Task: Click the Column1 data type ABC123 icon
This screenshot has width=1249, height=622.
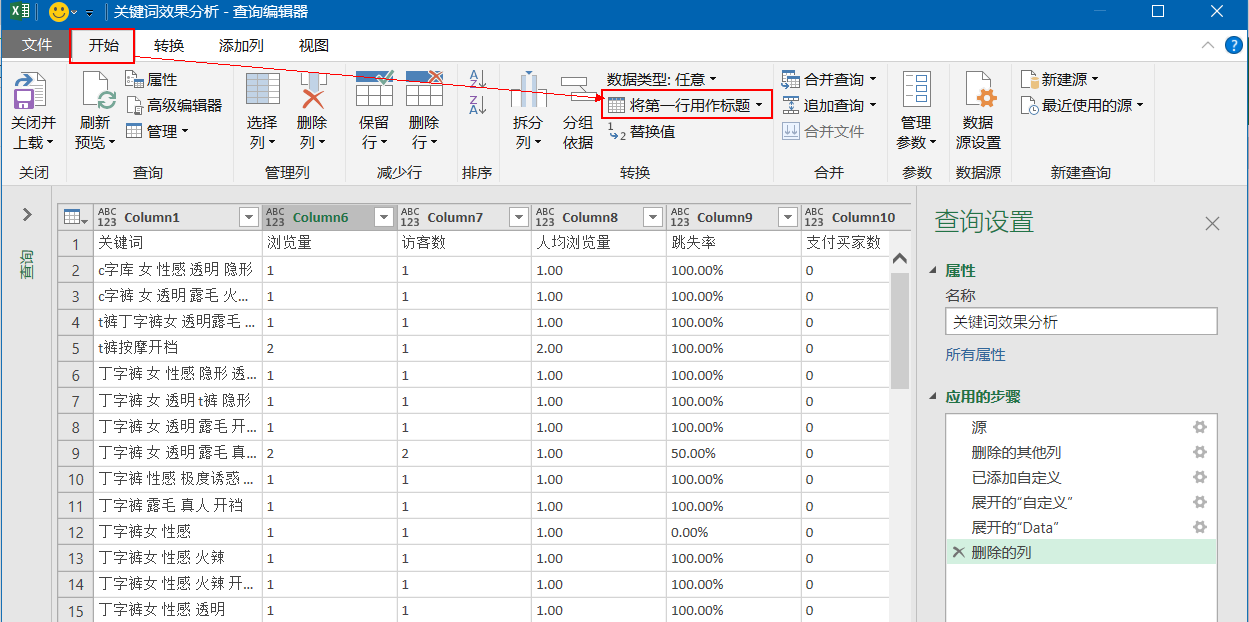Action: [107, 217]
